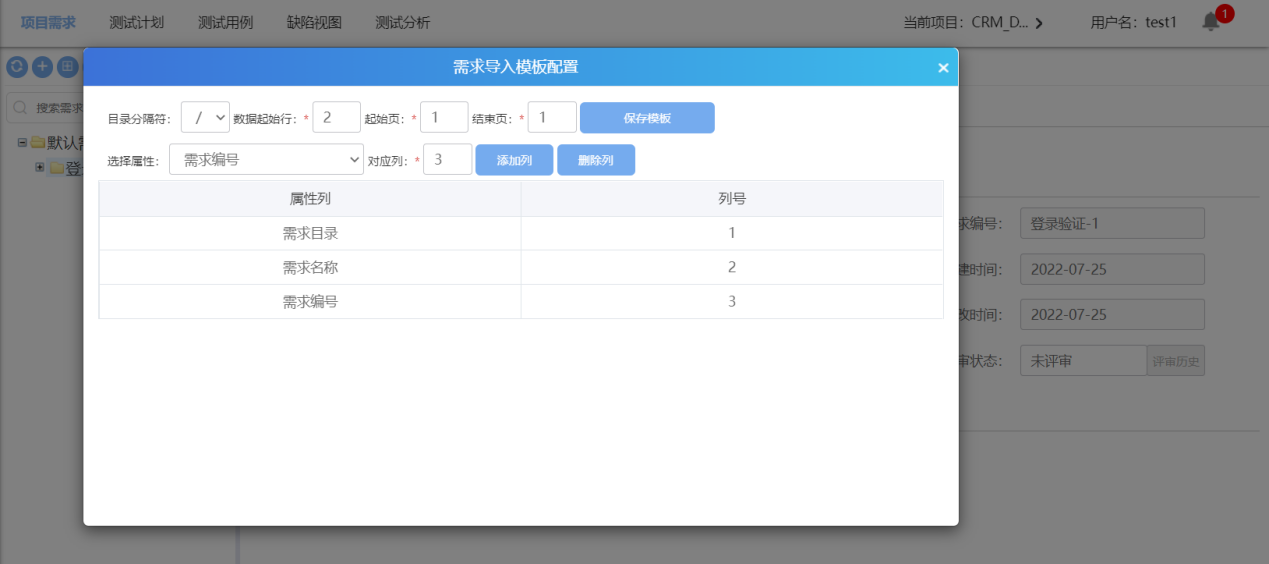Expand the 登录 child folder node
The width and height of the screenshot is (1269, 564).
pyautogui.click(x=40, y=167)
